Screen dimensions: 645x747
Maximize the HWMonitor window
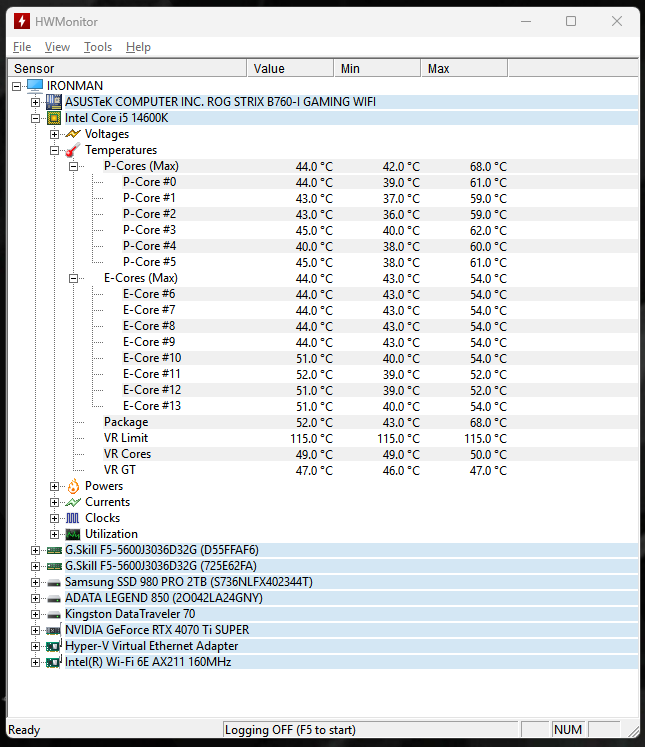(x=571, y=21)
